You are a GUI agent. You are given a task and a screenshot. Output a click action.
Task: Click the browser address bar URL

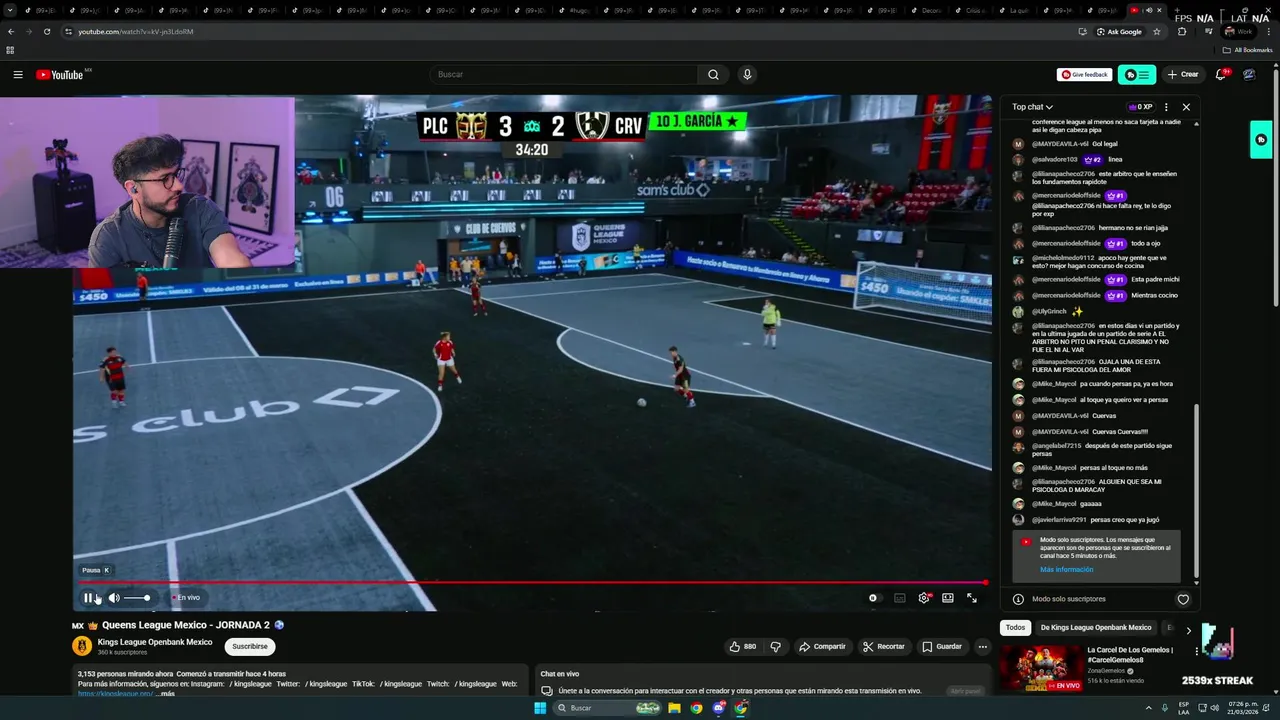pos(136,32)
